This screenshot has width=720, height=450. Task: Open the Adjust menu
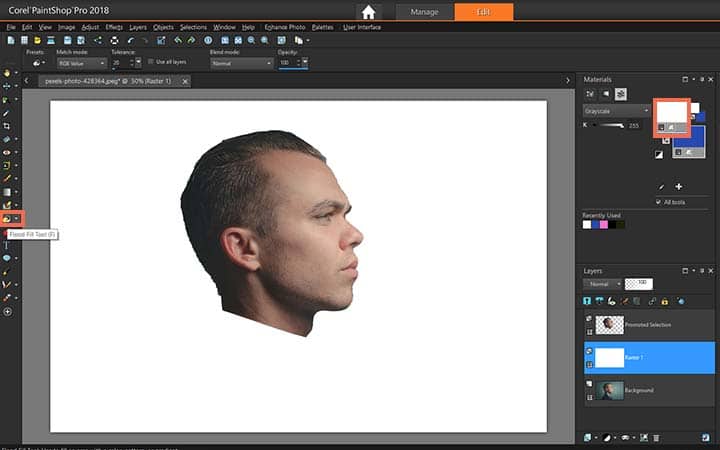90,28
